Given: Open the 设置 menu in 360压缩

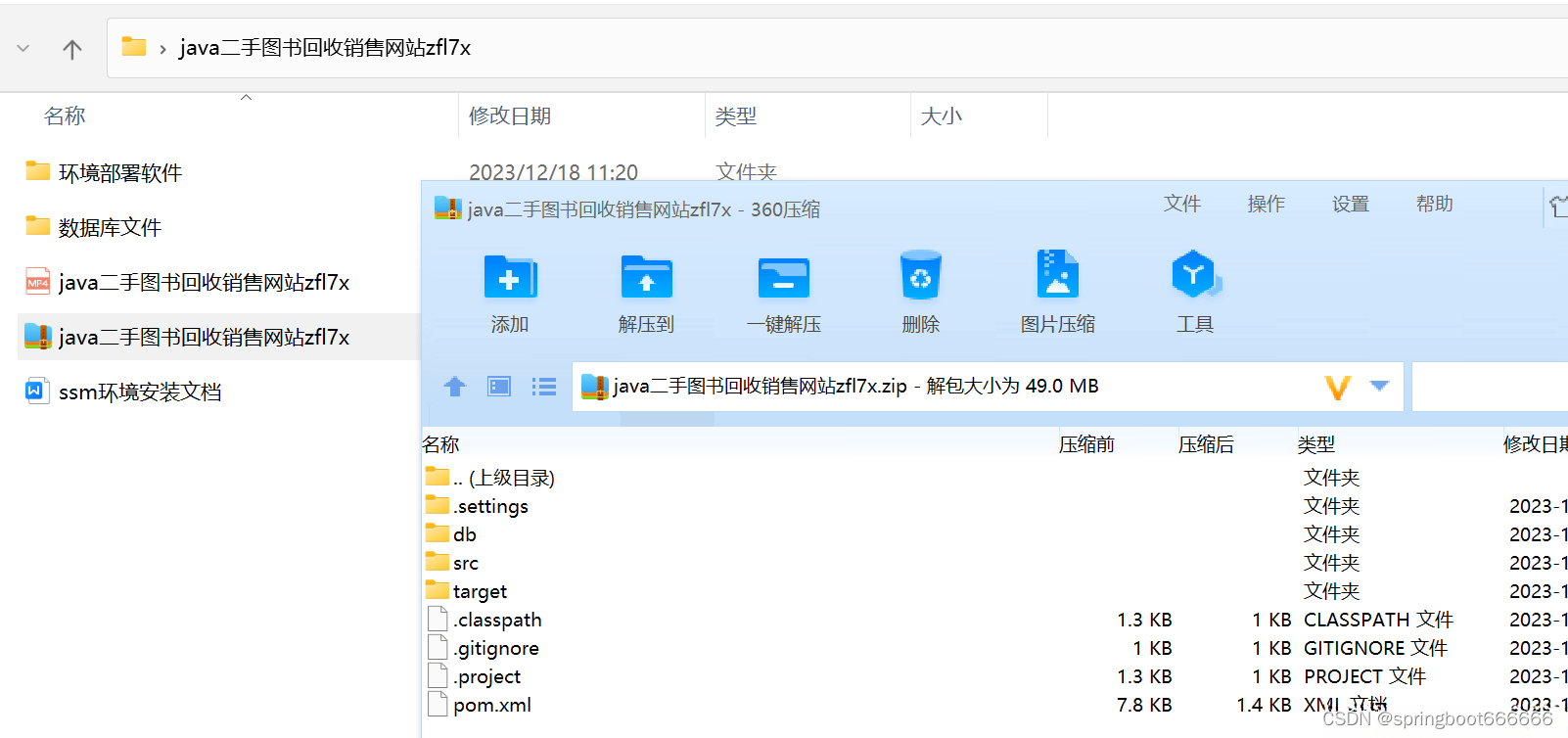Looking at the screenshot, I should [1350, 204].
